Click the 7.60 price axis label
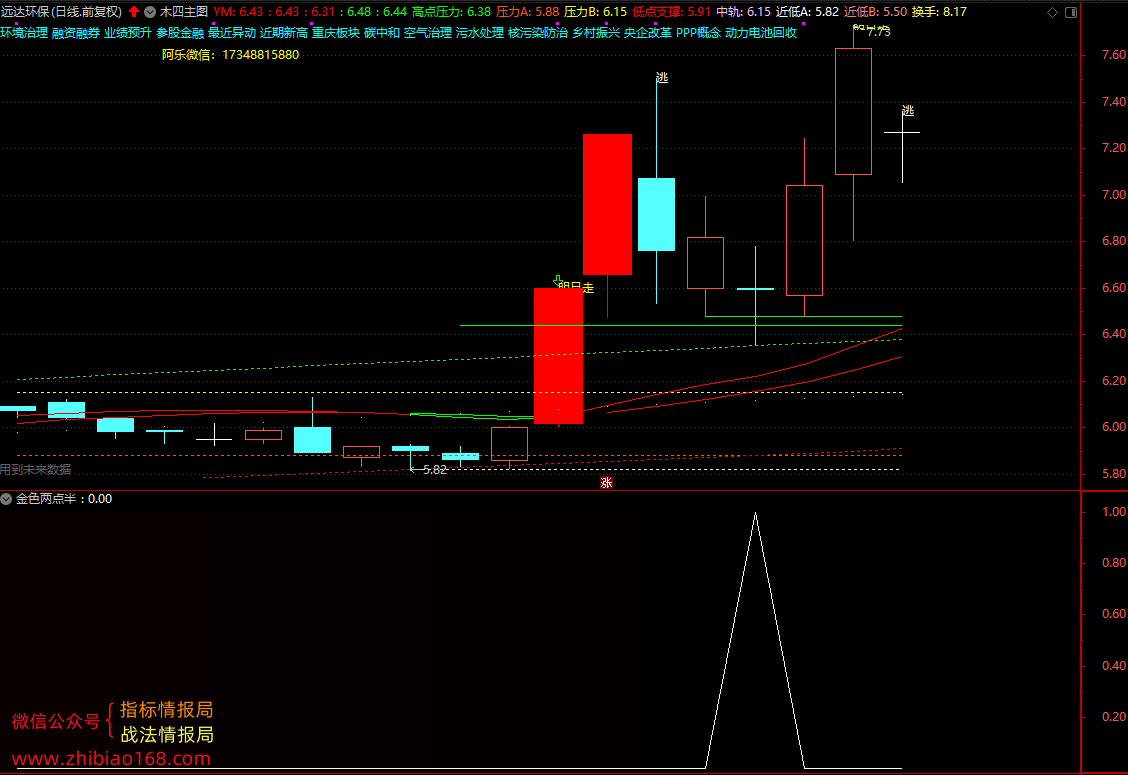 pos(1114,55)
